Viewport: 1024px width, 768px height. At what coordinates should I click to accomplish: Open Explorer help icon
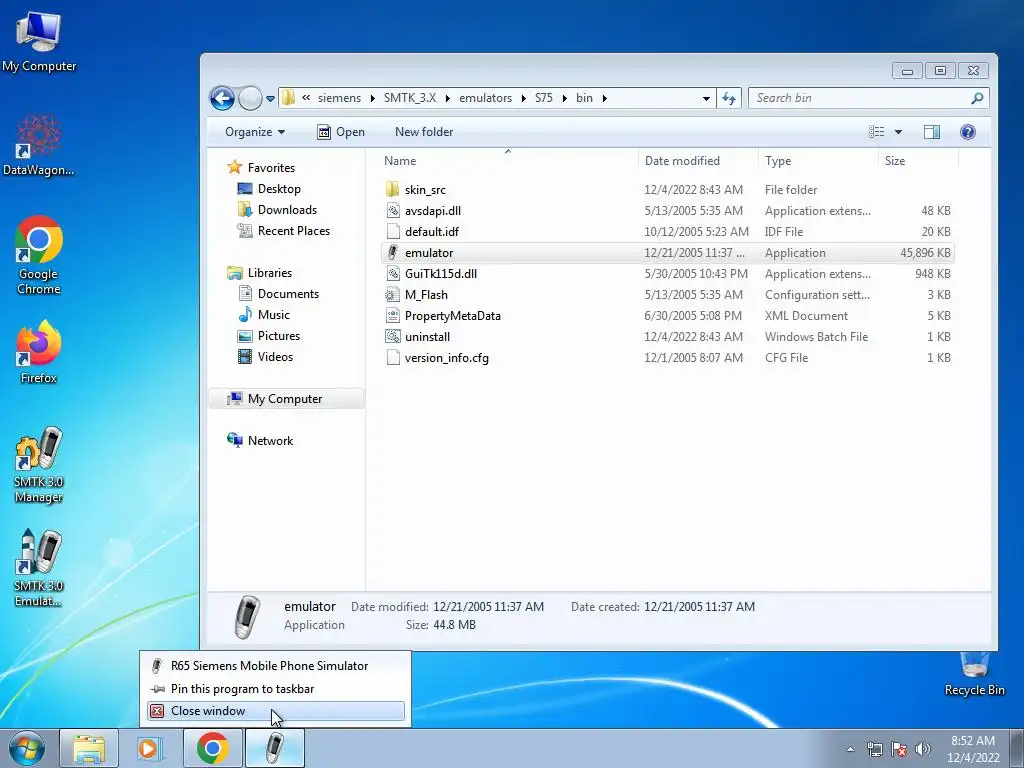coord(968,132)
